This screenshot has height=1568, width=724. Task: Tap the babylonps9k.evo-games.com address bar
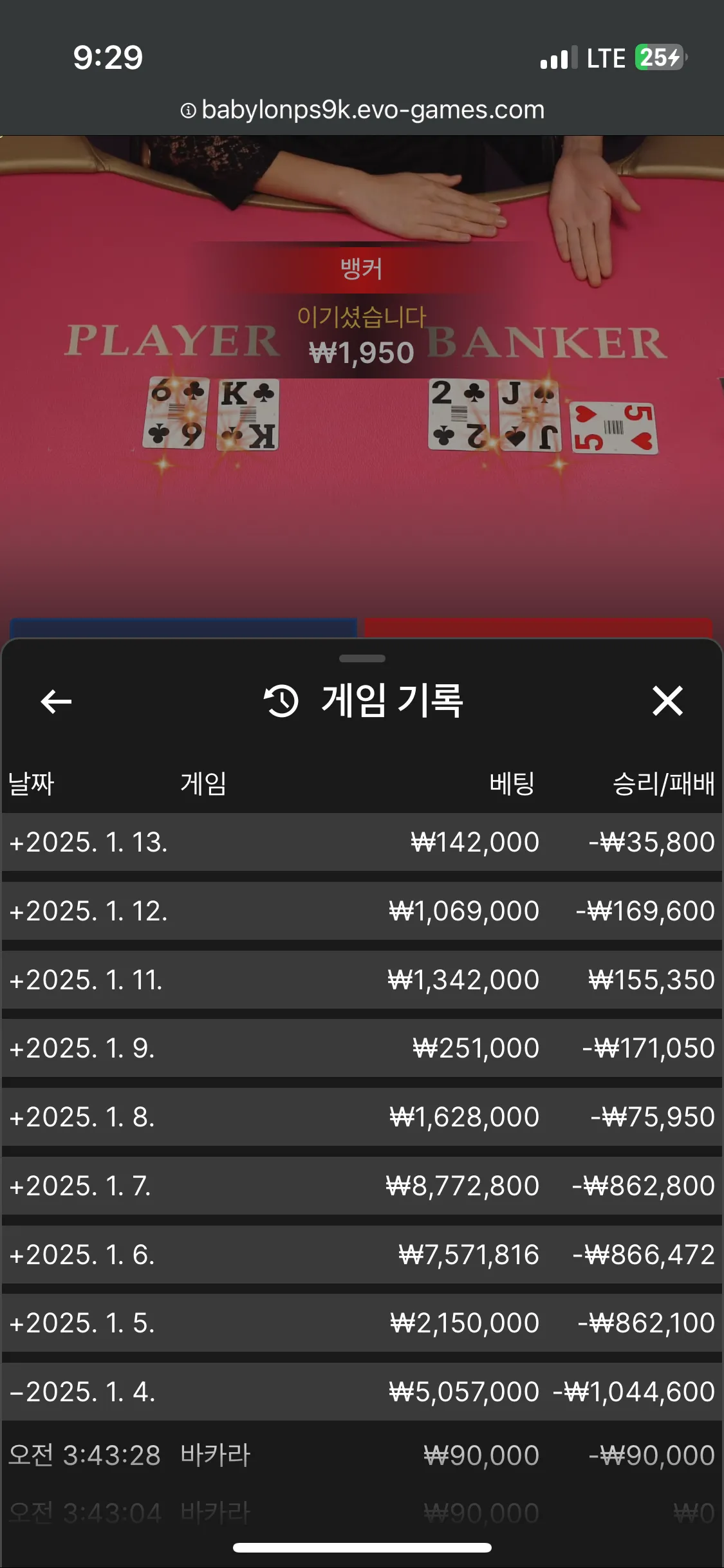(x=362, y=110)
